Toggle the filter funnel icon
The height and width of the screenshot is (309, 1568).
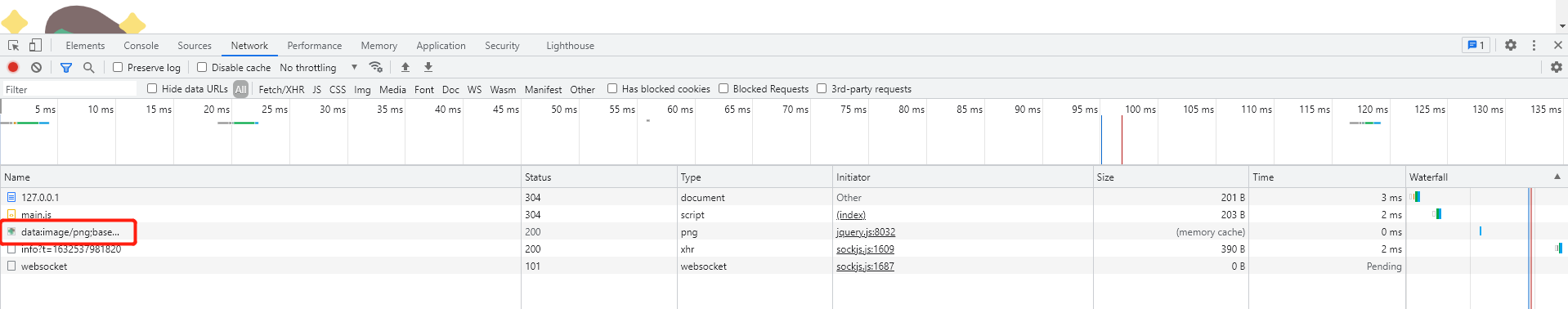pos(66,67)
